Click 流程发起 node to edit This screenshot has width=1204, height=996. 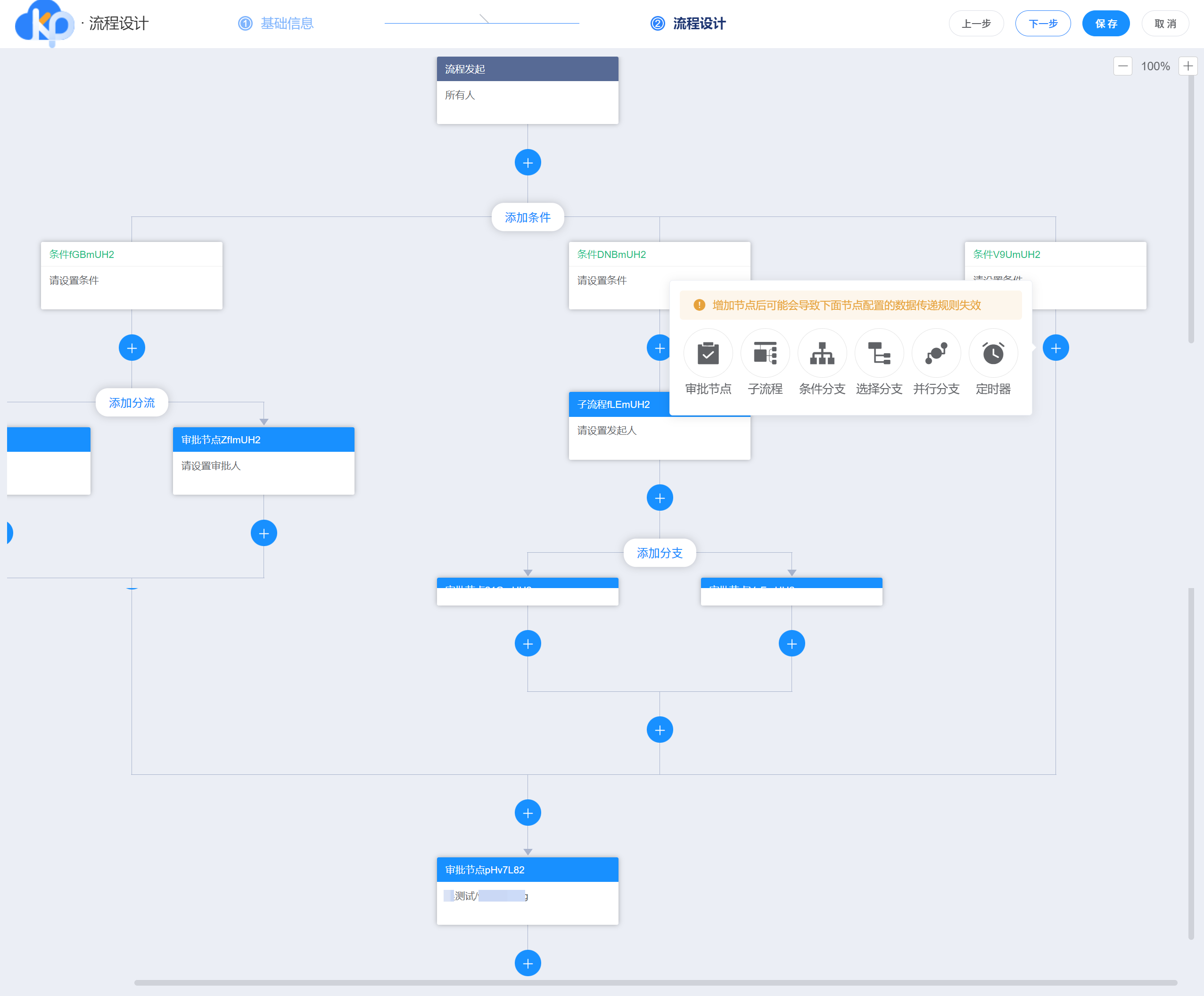528,68
